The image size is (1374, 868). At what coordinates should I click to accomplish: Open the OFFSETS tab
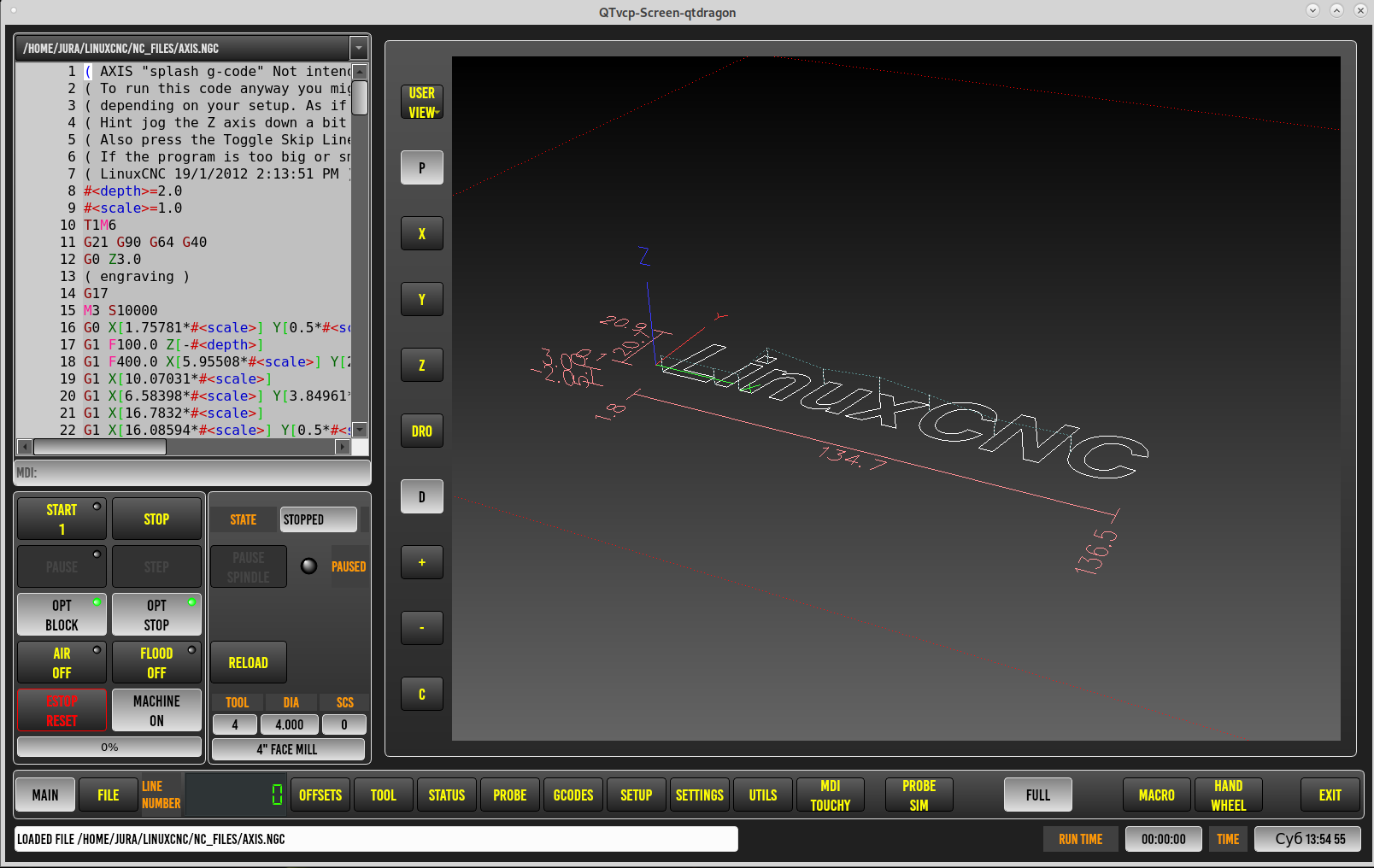coord(320,795)
